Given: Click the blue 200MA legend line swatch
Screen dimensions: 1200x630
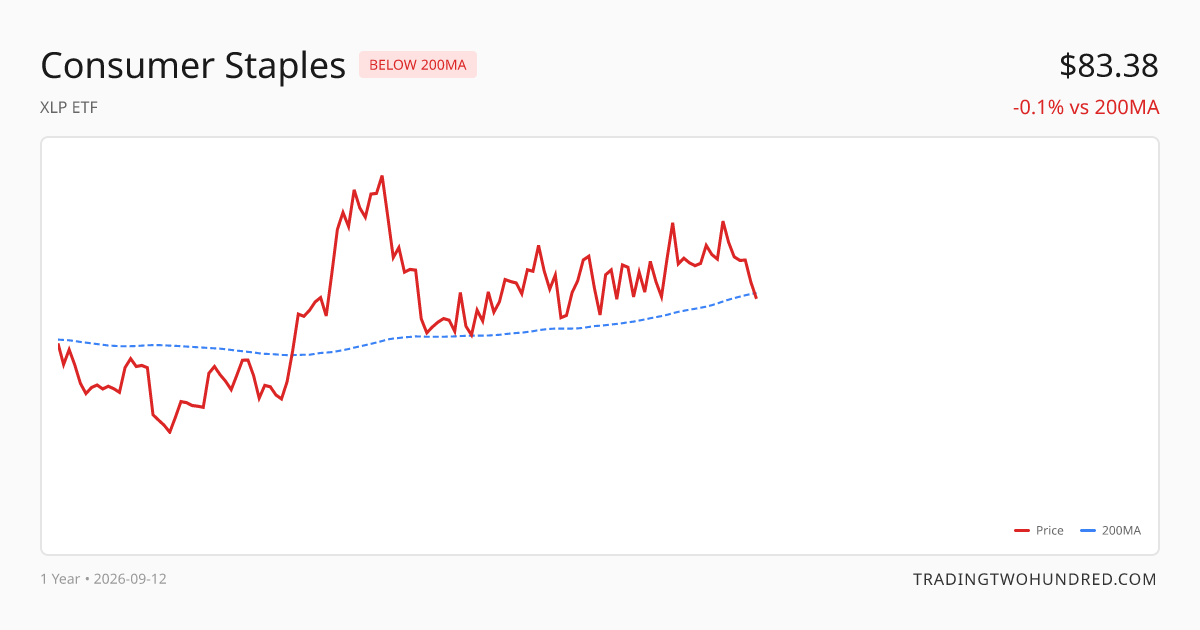Looking at the screenshot, I should (1088, 531).
